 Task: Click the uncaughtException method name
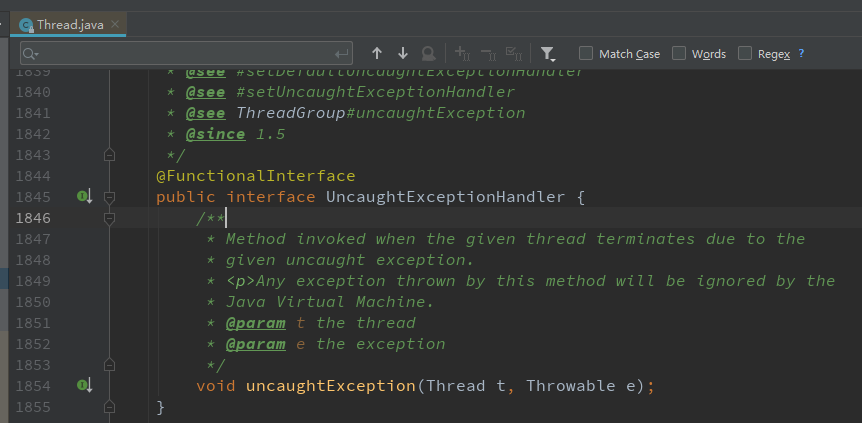pos(330,386)
